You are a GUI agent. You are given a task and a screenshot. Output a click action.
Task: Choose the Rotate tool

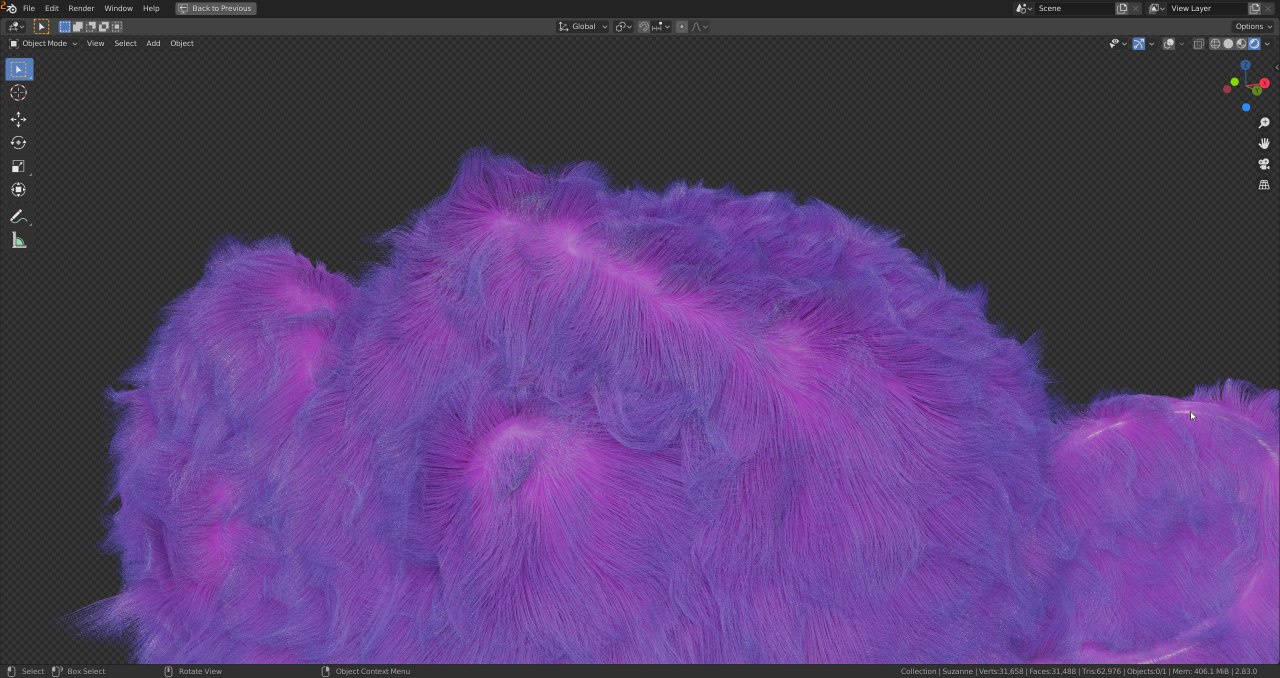(18, 143)
